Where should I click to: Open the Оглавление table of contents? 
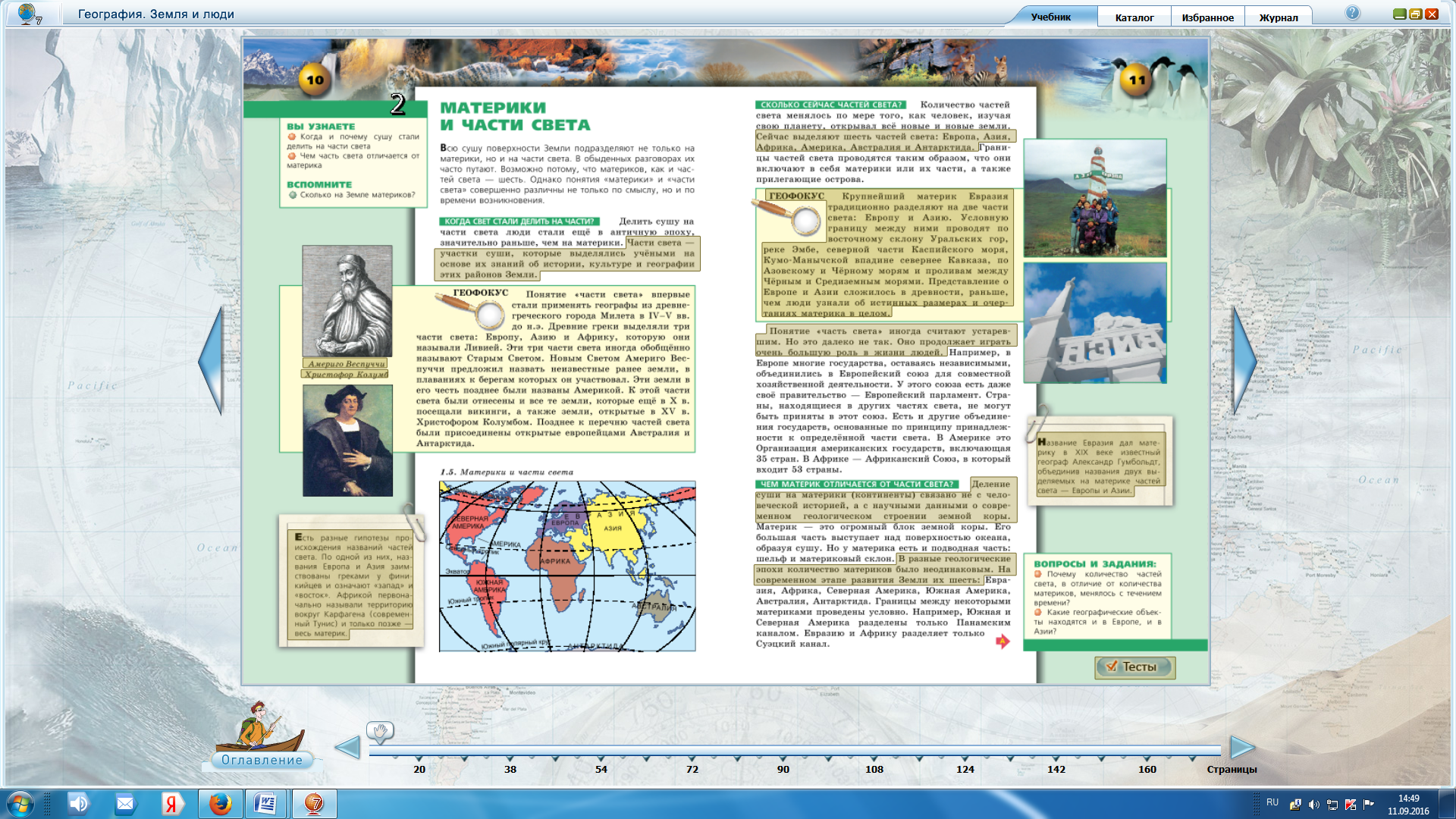(x=262, y=760)
